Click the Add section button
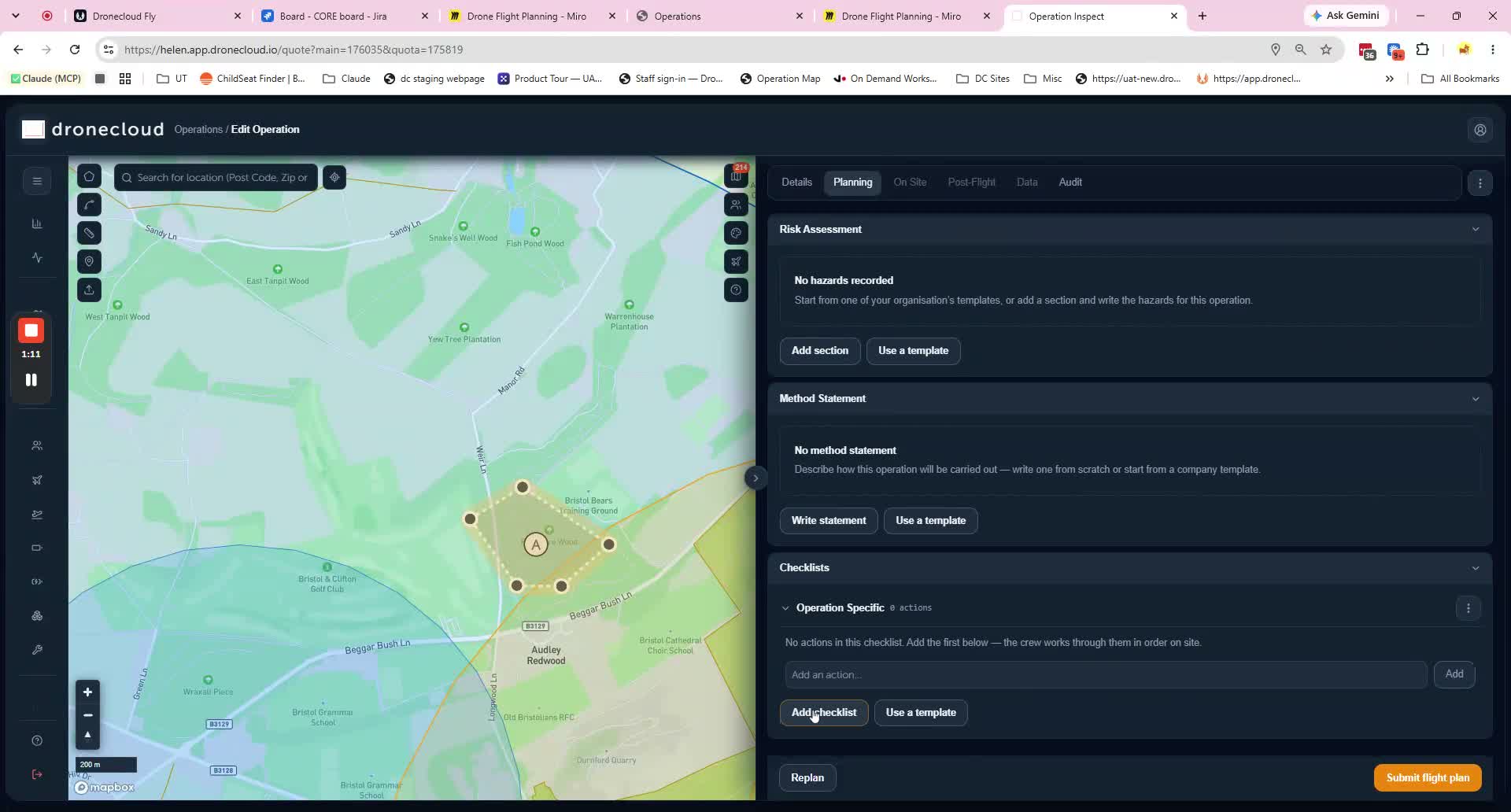Screen dimensions: 1511x812 point(820,351)
